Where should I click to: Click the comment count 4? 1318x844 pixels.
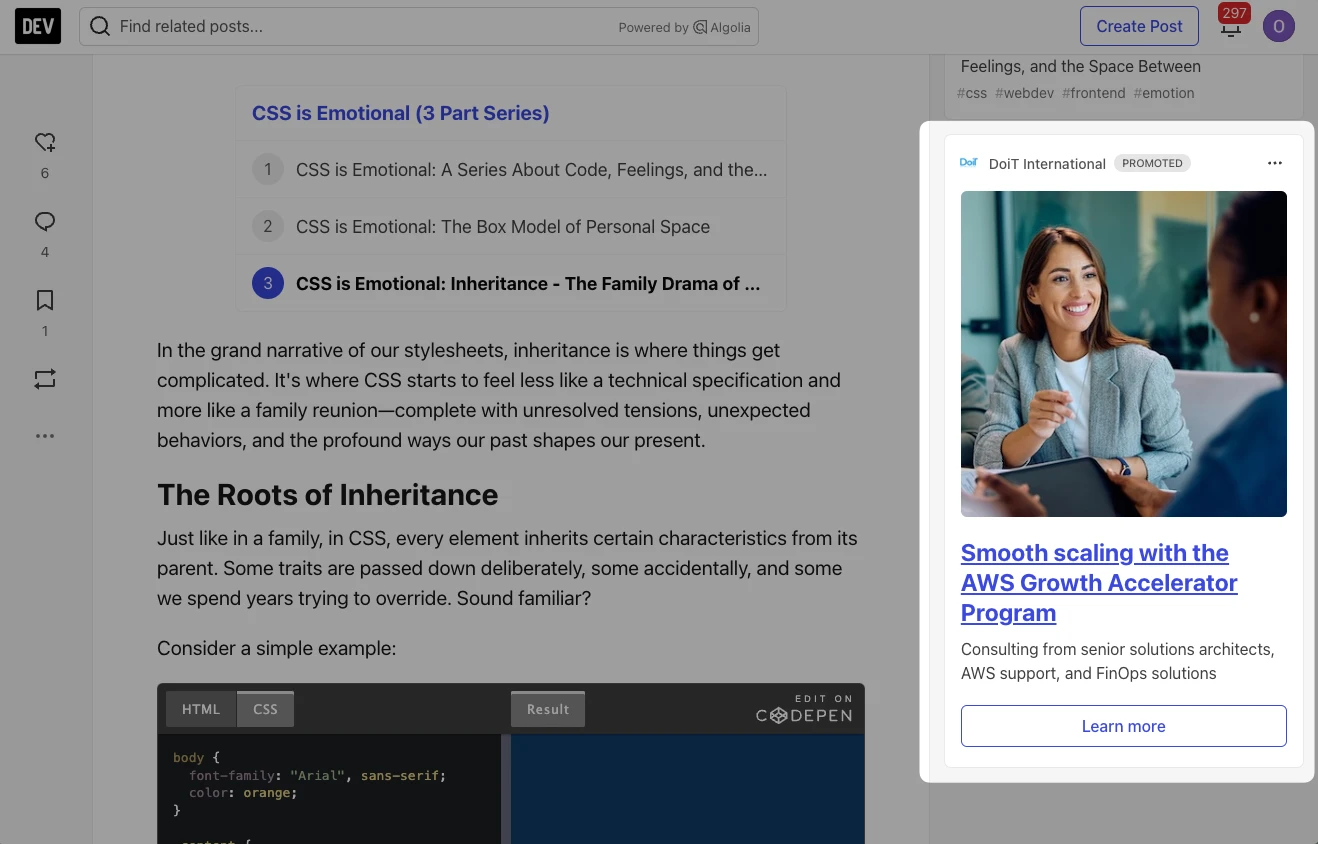coord(45,252)
